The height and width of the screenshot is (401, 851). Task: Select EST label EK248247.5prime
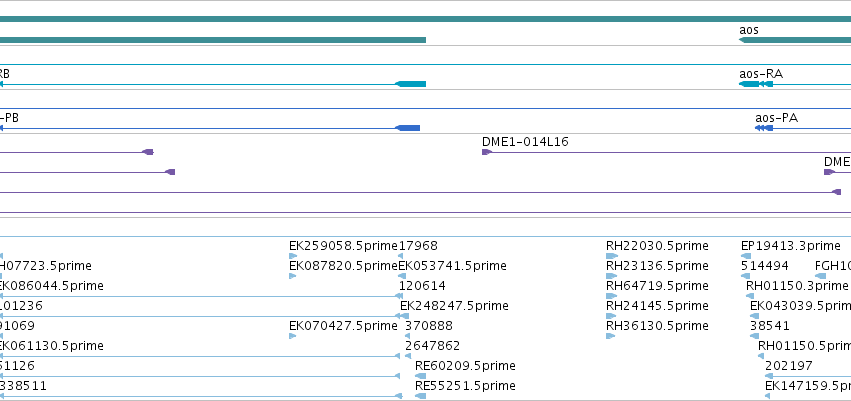pos(454,306)
